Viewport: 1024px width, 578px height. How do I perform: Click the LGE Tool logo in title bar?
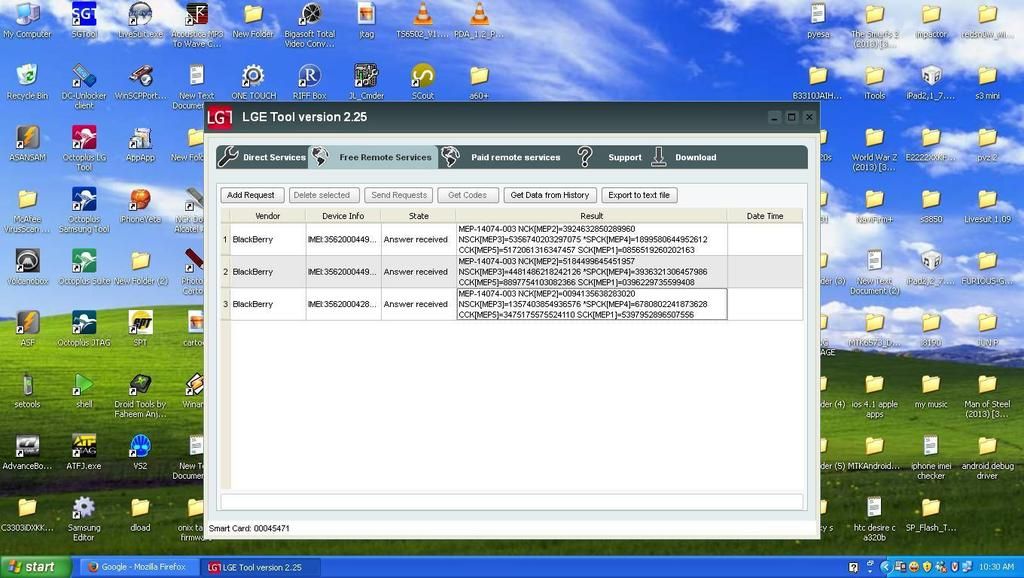coord(219,118)
